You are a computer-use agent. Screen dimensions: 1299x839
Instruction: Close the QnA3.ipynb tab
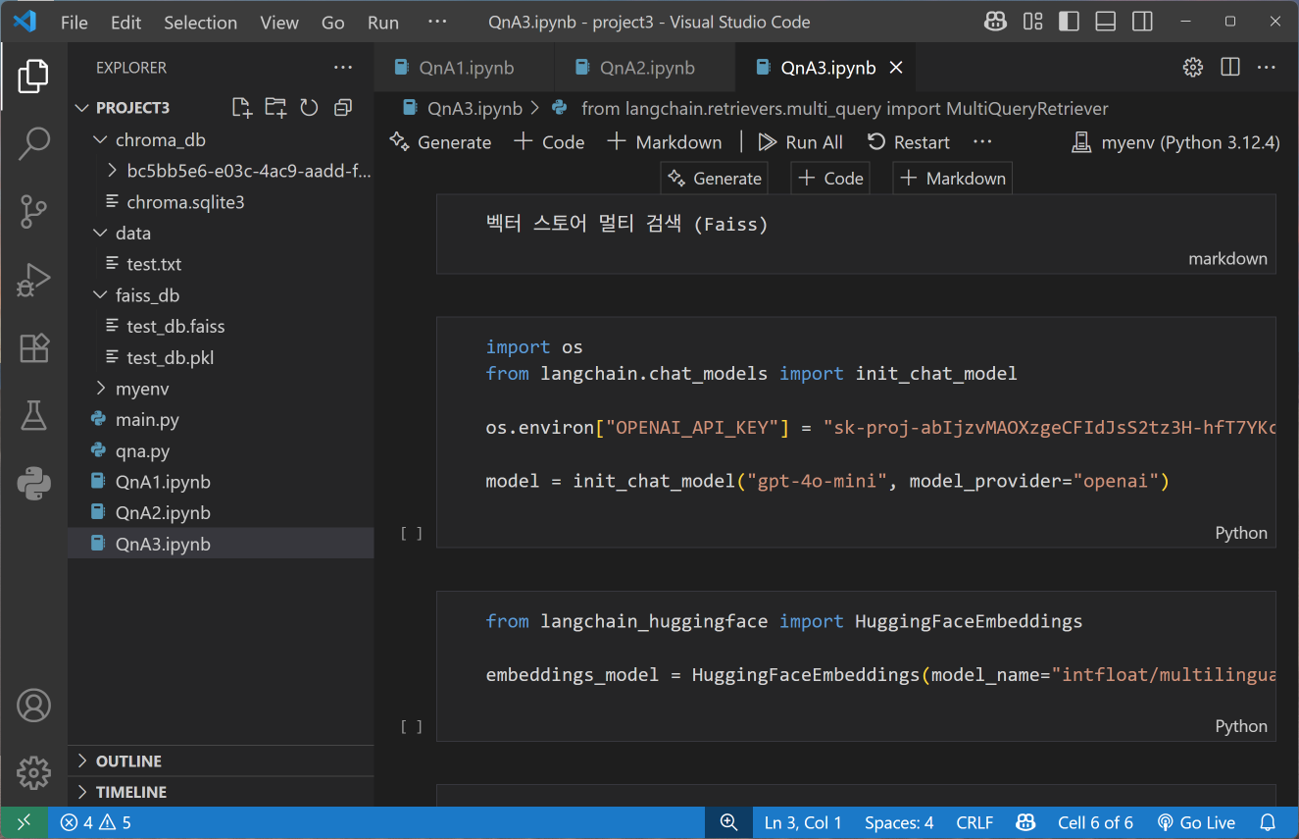click(x=896, y=68)
